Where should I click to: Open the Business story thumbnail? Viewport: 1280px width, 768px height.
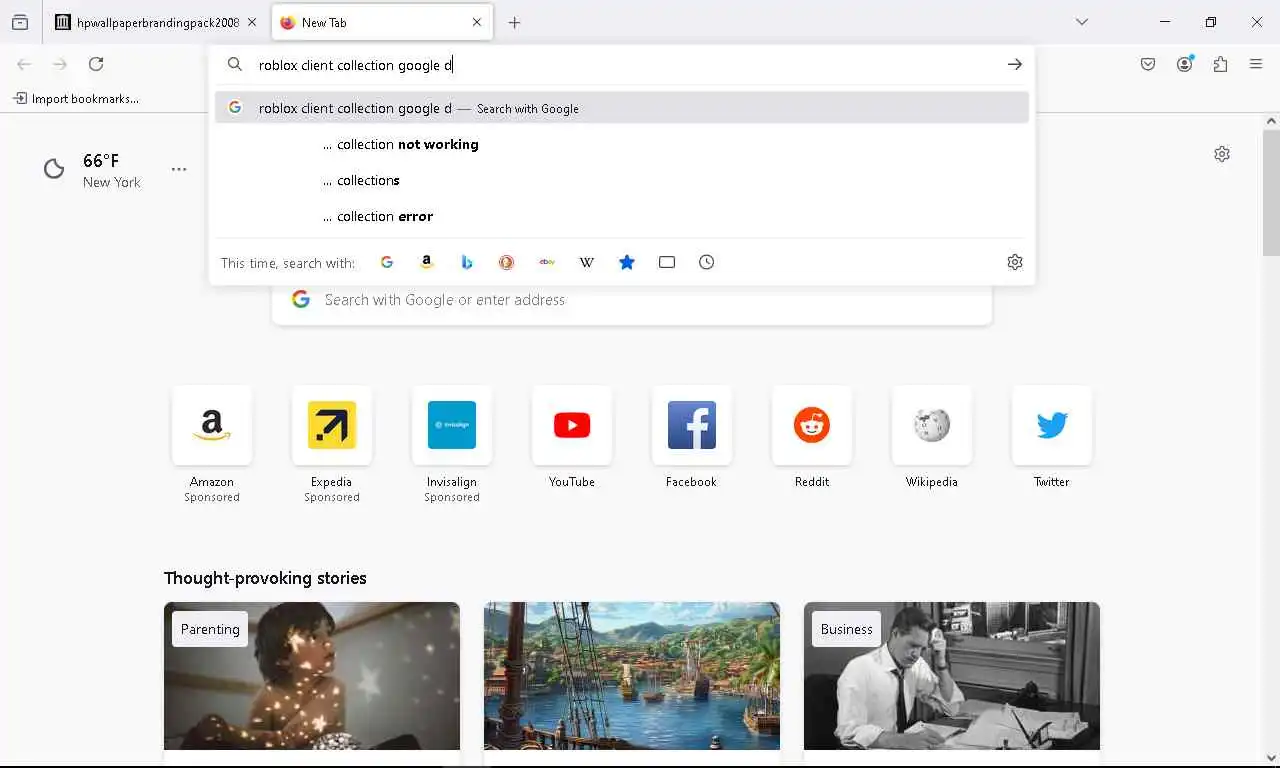point(952,676)
